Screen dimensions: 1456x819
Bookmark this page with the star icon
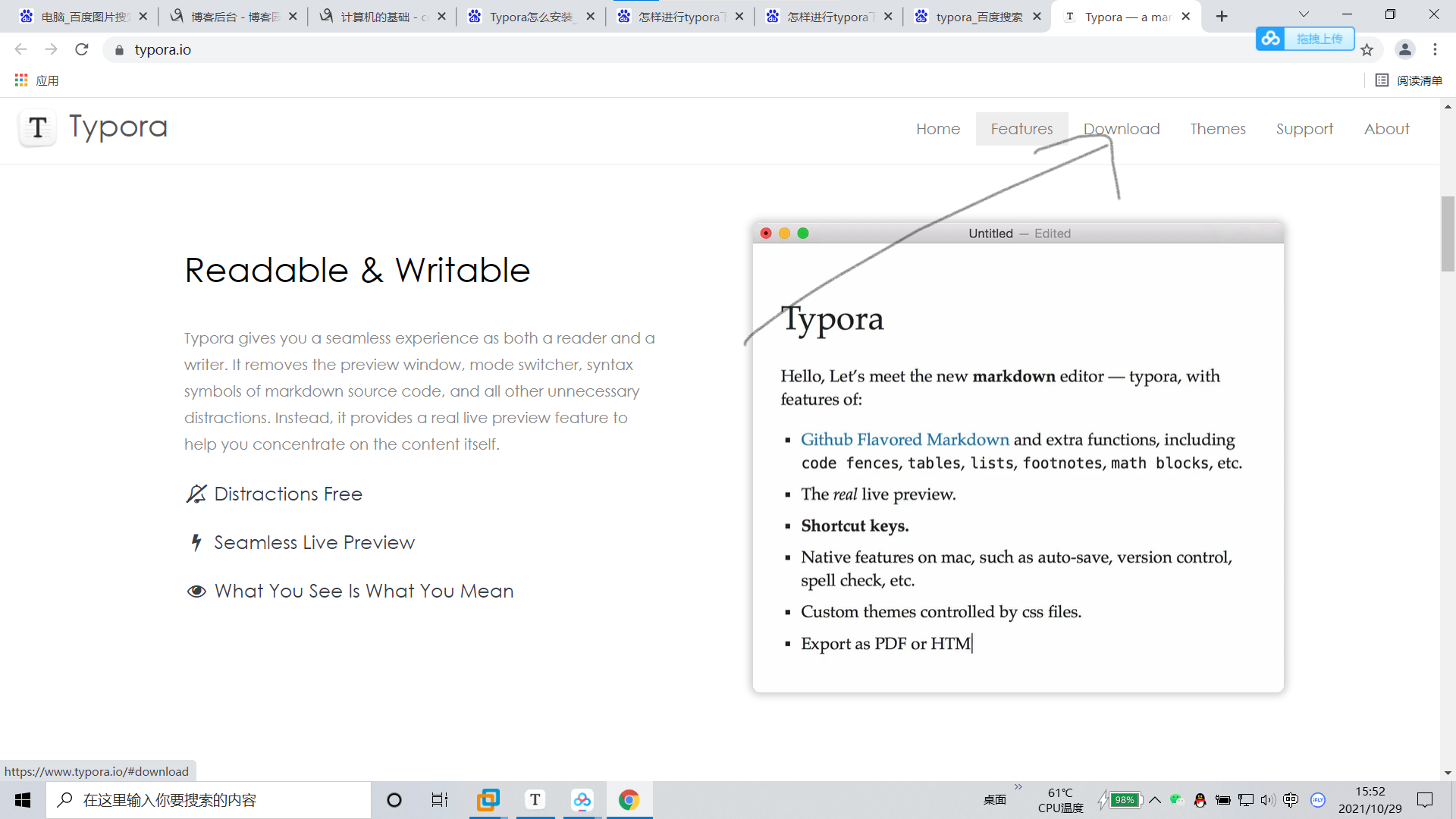pos(1367,50)
